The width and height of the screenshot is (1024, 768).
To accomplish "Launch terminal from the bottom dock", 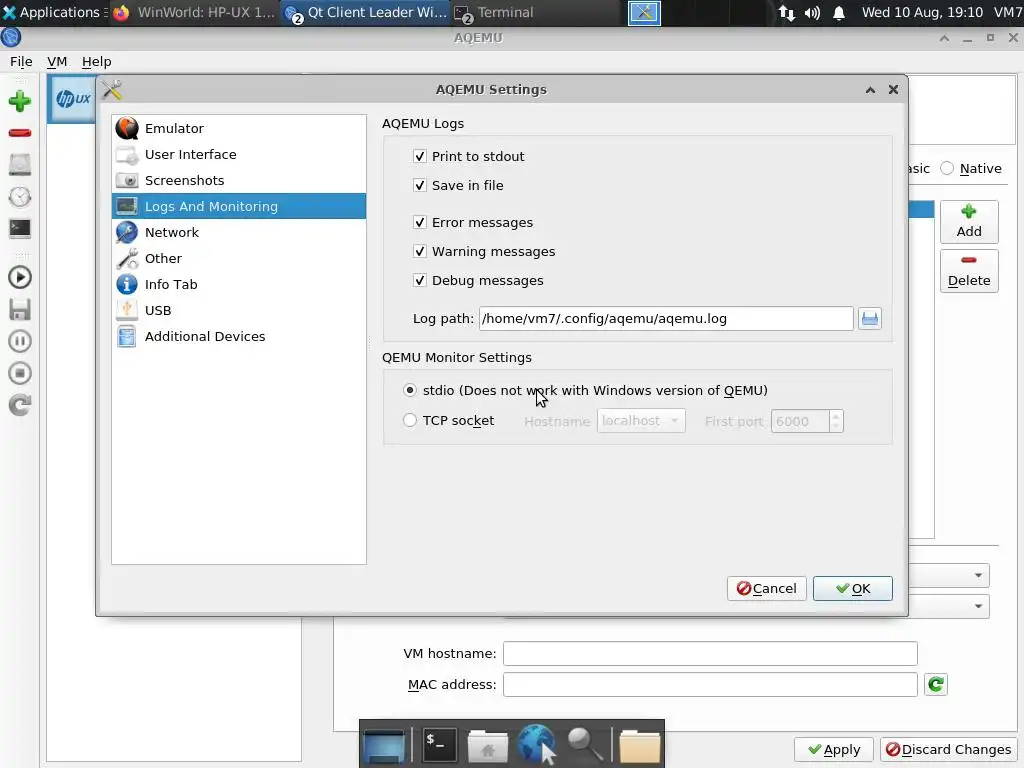I will point(438,744).
